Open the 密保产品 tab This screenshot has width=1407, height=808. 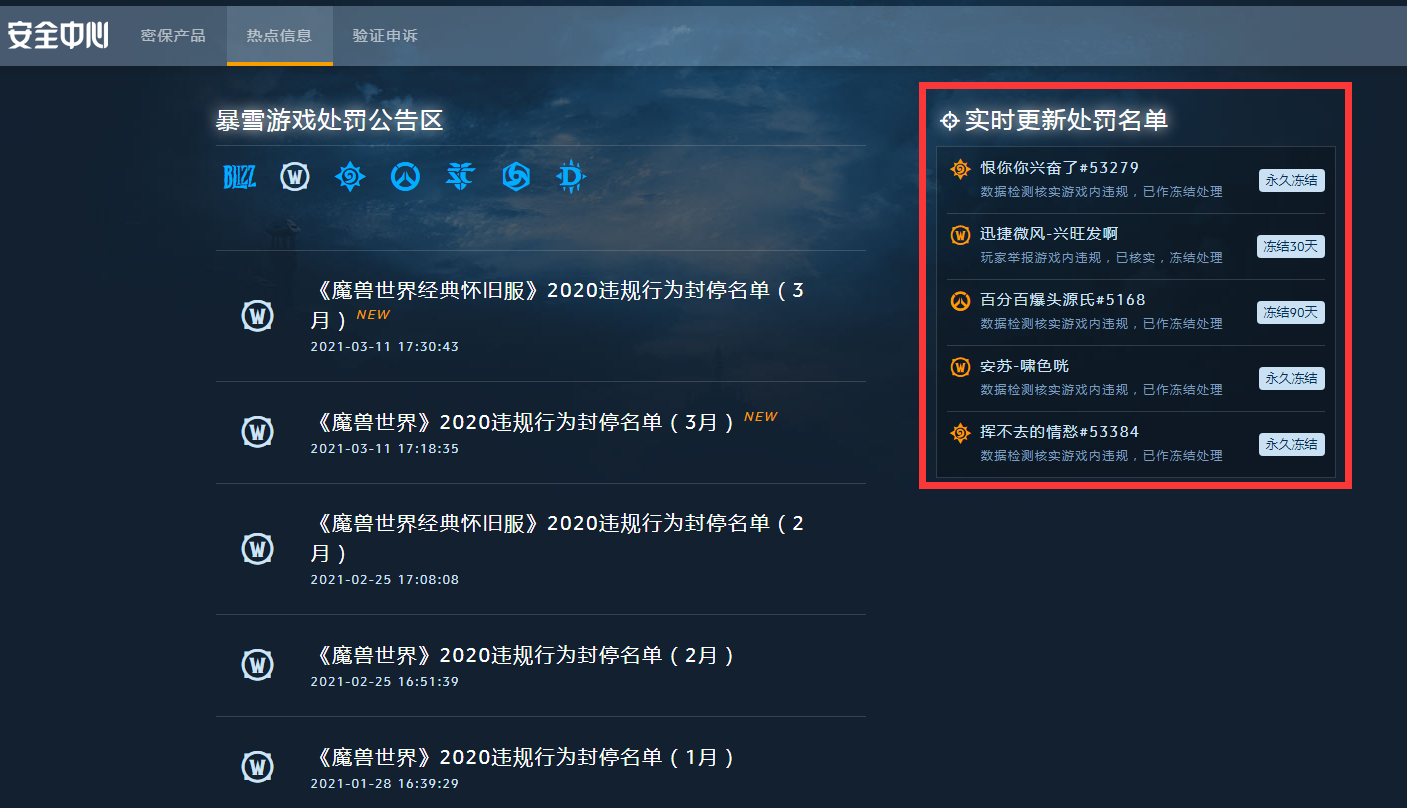click(x=173, y=35)
